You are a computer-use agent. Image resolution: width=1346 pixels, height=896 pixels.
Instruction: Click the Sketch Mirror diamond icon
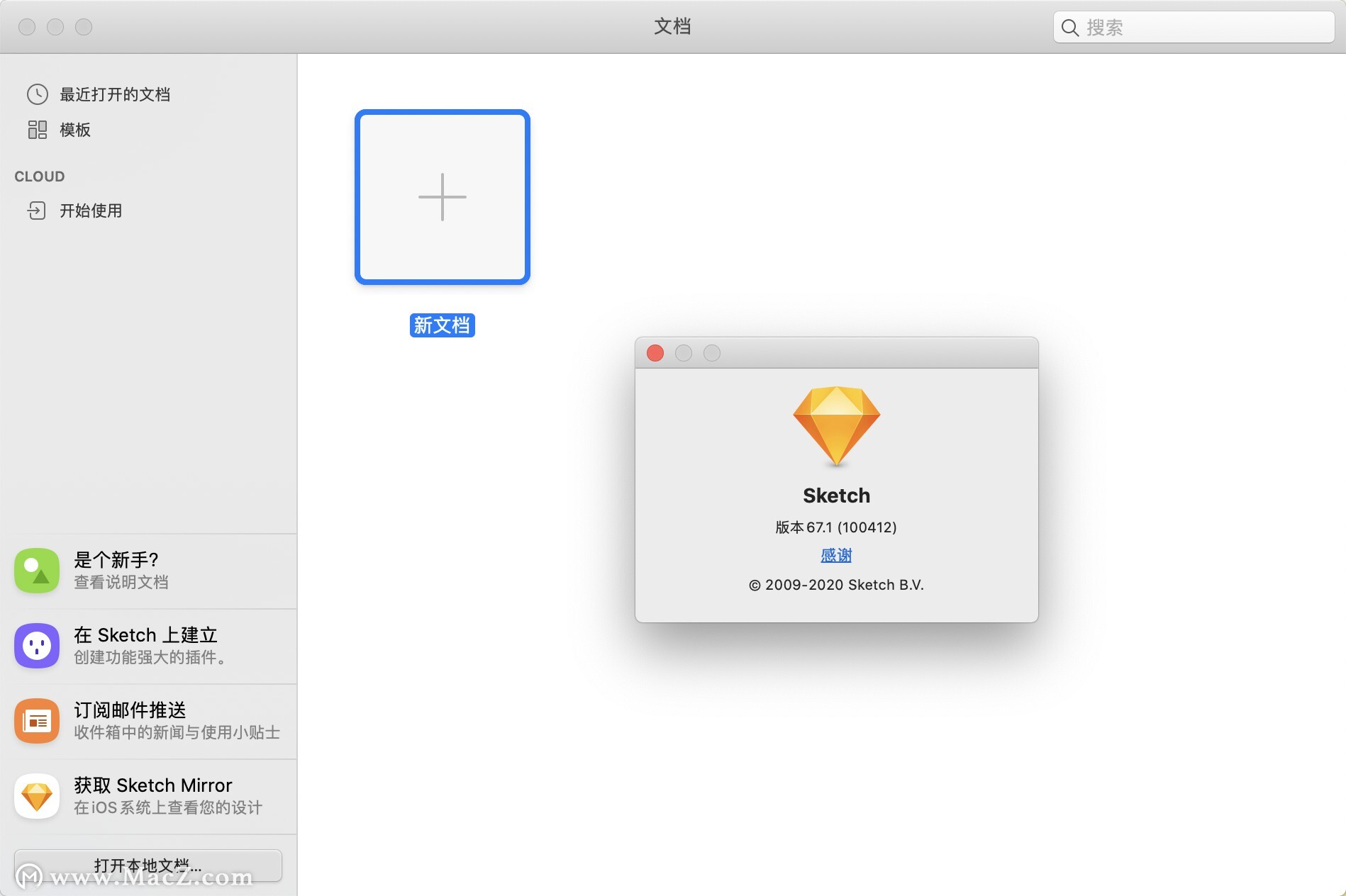(37, 796)
